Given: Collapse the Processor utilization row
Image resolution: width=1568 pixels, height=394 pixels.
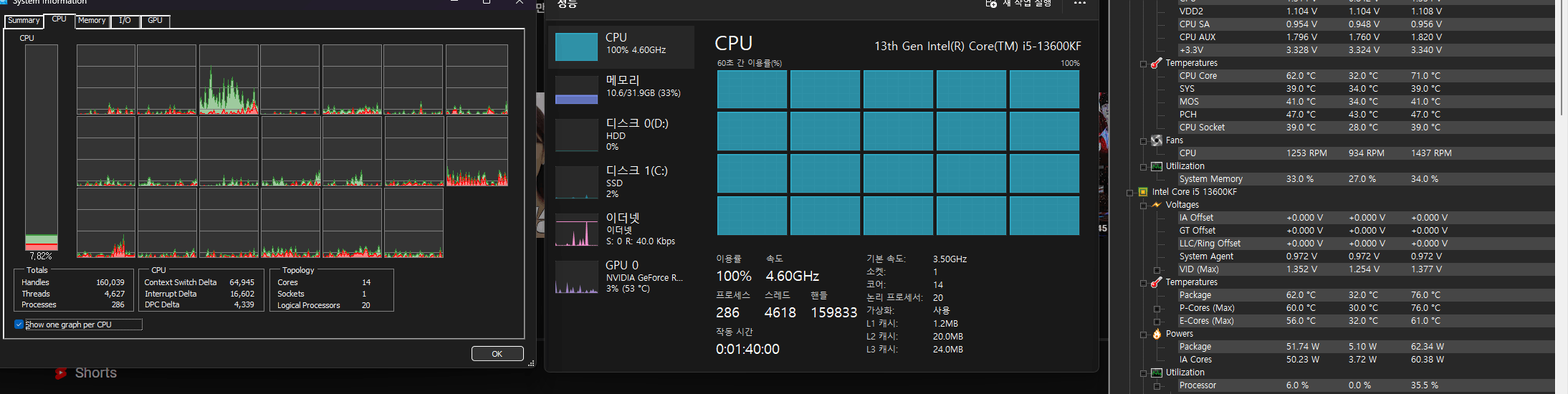Looking at the screenshot, I should pos(1157,386).
